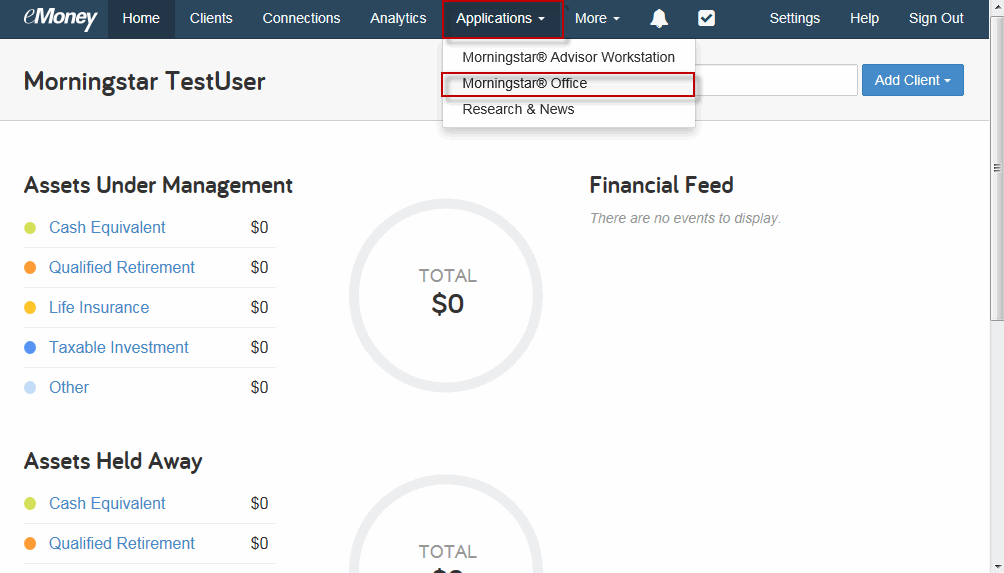Image resolution: width=1004 pixels, height=573 pixels.
Task: Expand the More dropdown menu
Action: tap(597, 18)
